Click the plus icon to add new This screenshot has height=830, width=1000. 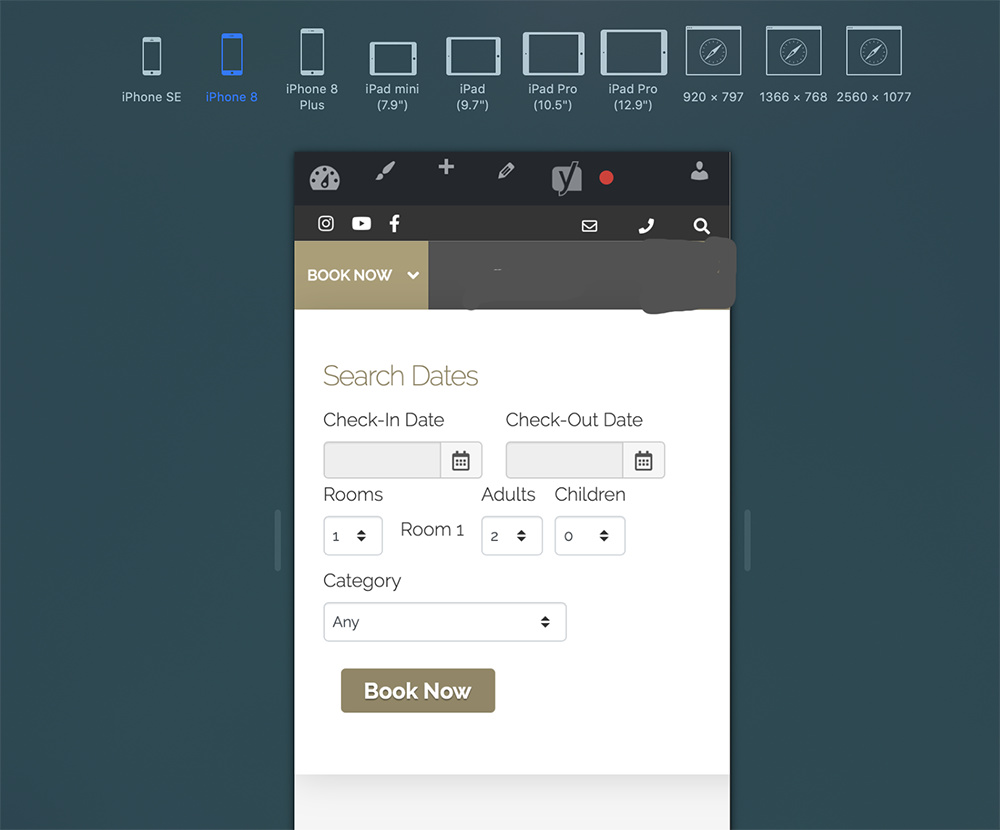[446, 167]
